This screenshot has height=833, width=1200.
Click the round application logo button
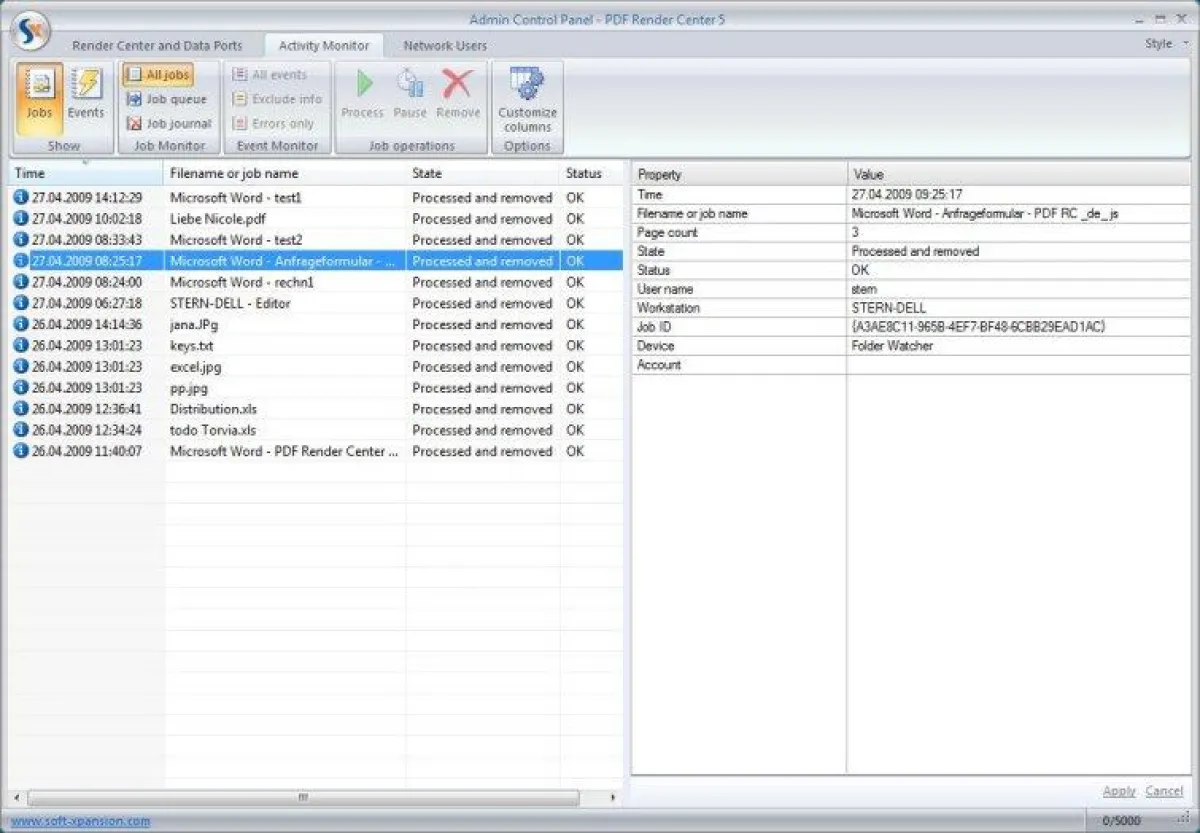coord(29,32)
